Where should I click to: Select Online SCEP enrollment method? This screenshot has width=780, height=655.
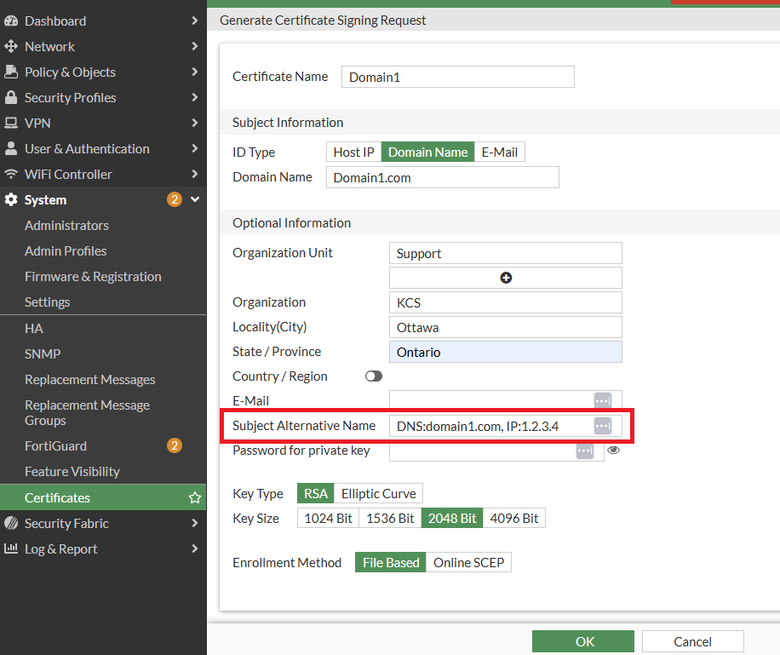click(x=469, y=562)
